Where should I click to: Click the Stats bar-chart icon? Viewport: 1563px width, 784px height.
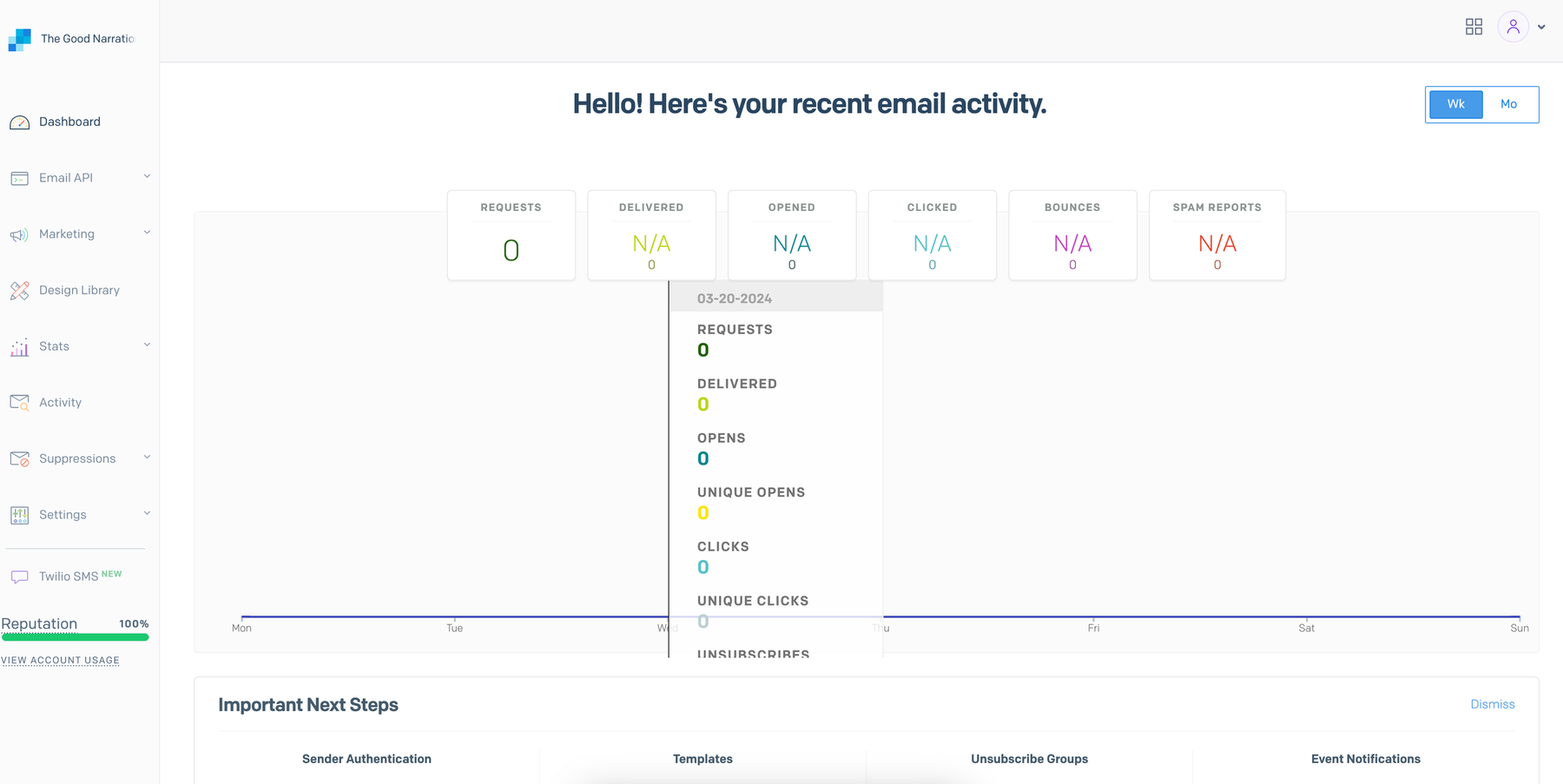[20, 346]
